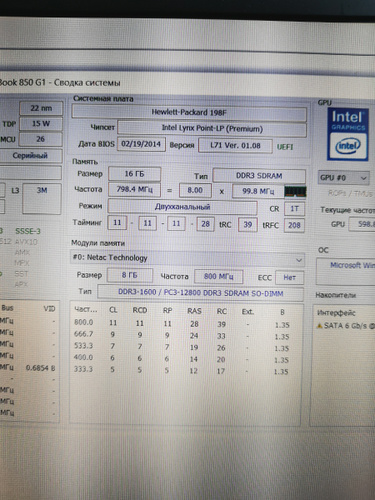
Task: Click the Intel Graphics logo
Action: tap(348, 134)
